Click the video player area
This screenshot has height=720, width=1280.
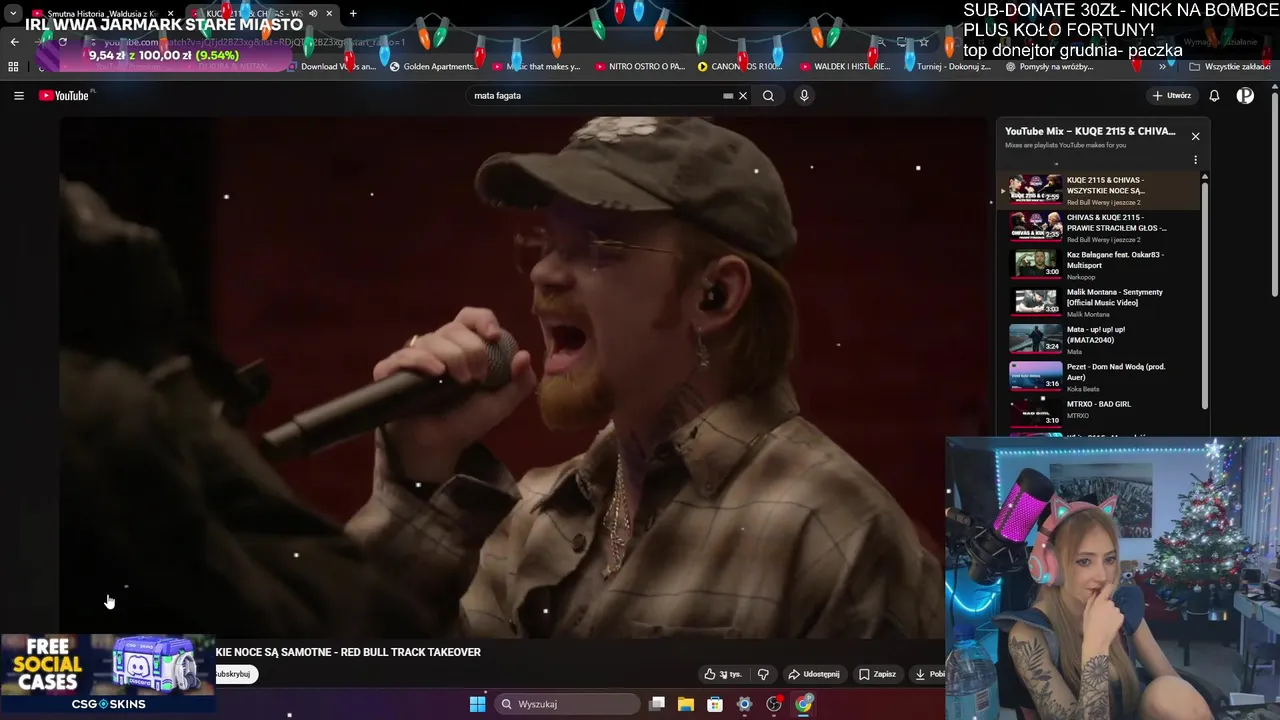coord(523,377)
